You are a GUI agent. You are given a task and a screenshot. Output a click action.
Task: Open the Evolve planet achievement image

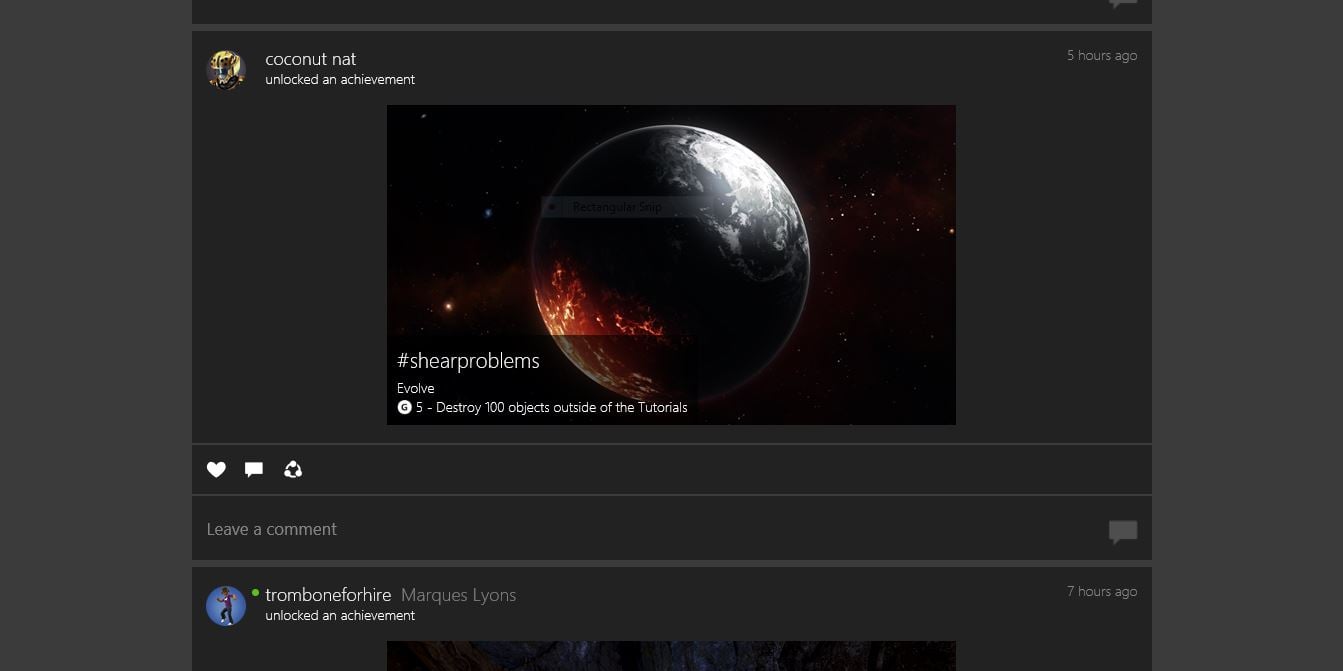pyautogui.click(x=671, y=265)
